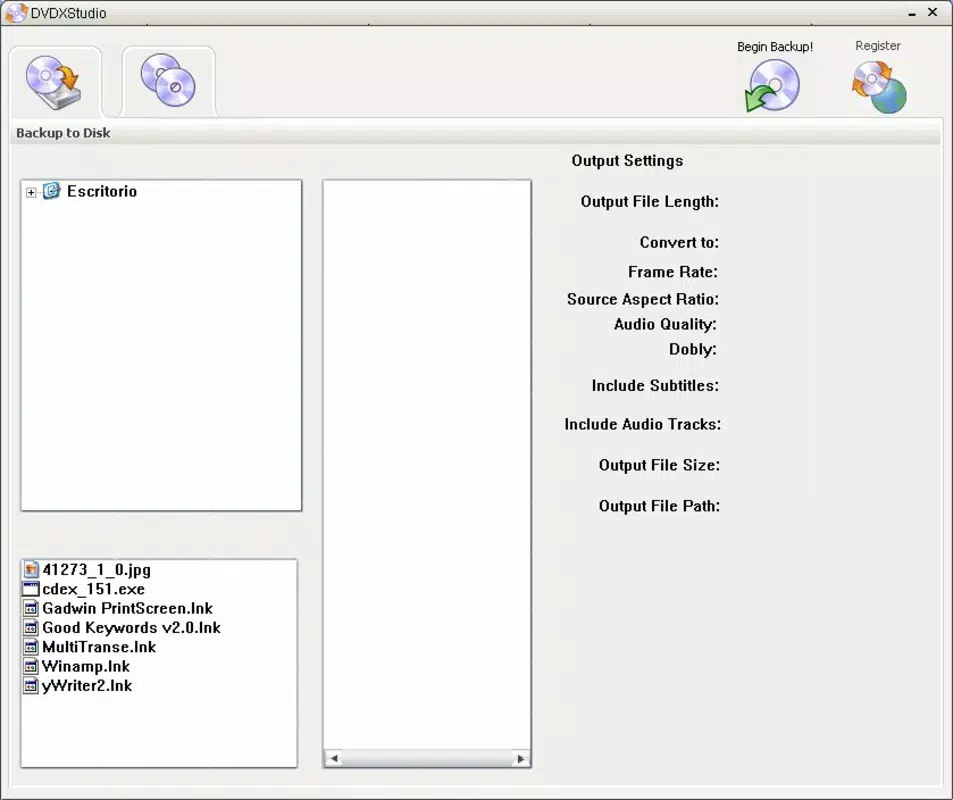Click the Winamp shortcut icon

tap(31, 666)
